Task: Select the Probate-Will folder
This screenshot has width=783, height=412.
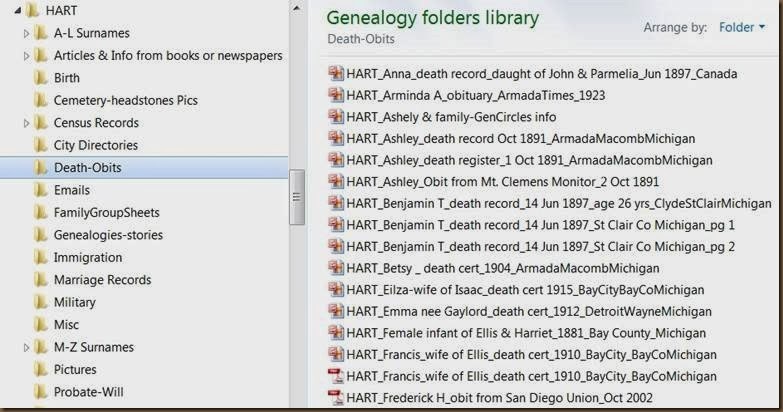Action: pyautogui.click(x=88, y=393)
